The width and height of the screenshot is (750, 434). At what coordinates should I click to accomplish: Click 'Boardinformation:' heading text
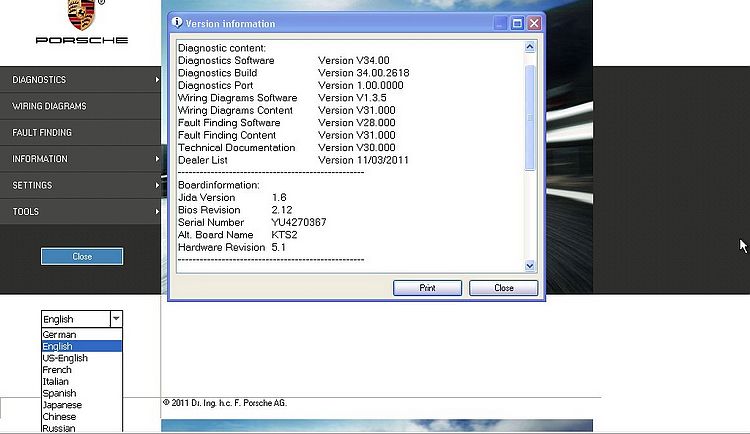(219, 185)
